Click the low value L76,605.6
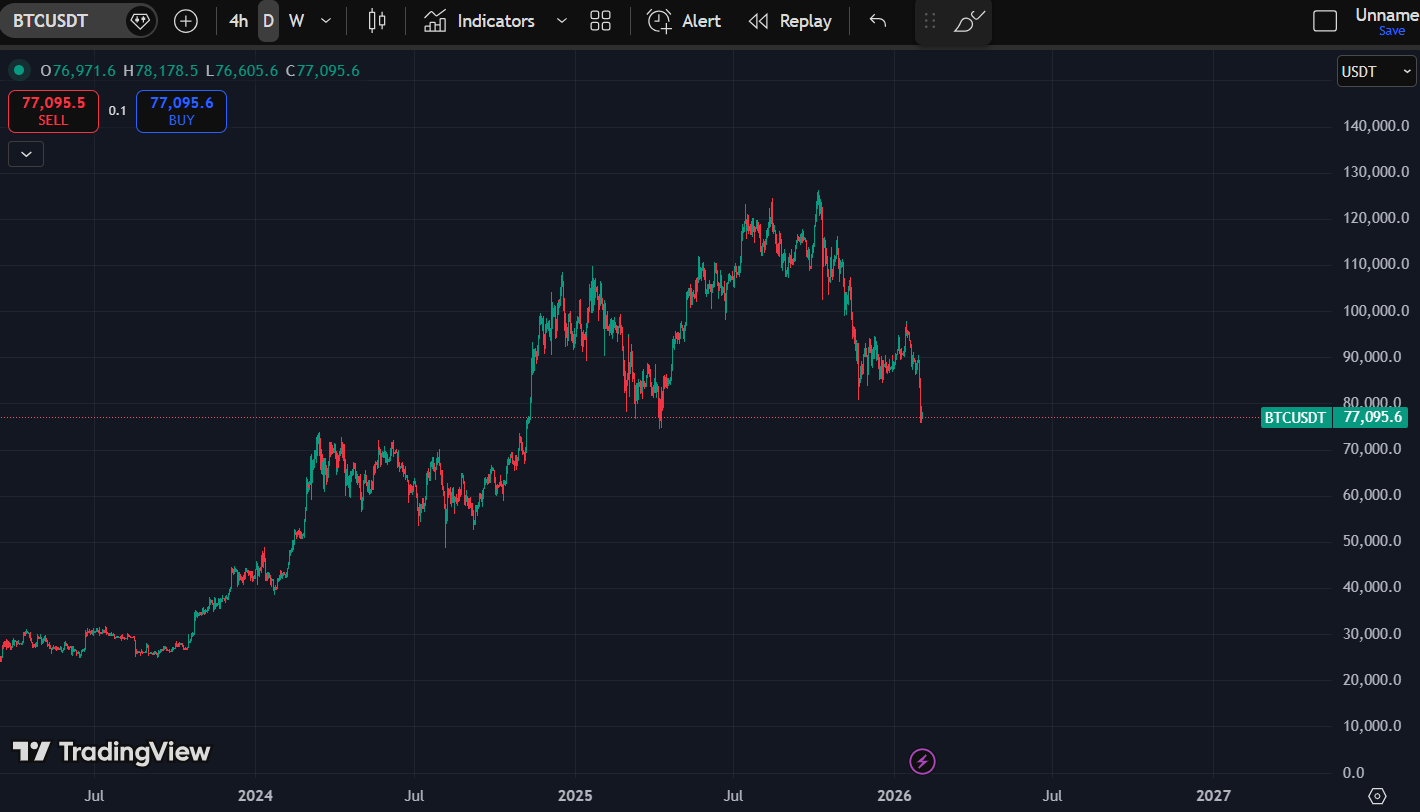 click(x=242, y=70)
